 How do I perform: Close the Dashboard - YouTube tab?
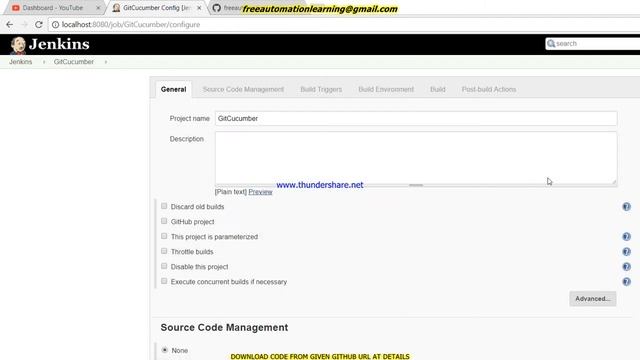point(98,8)
